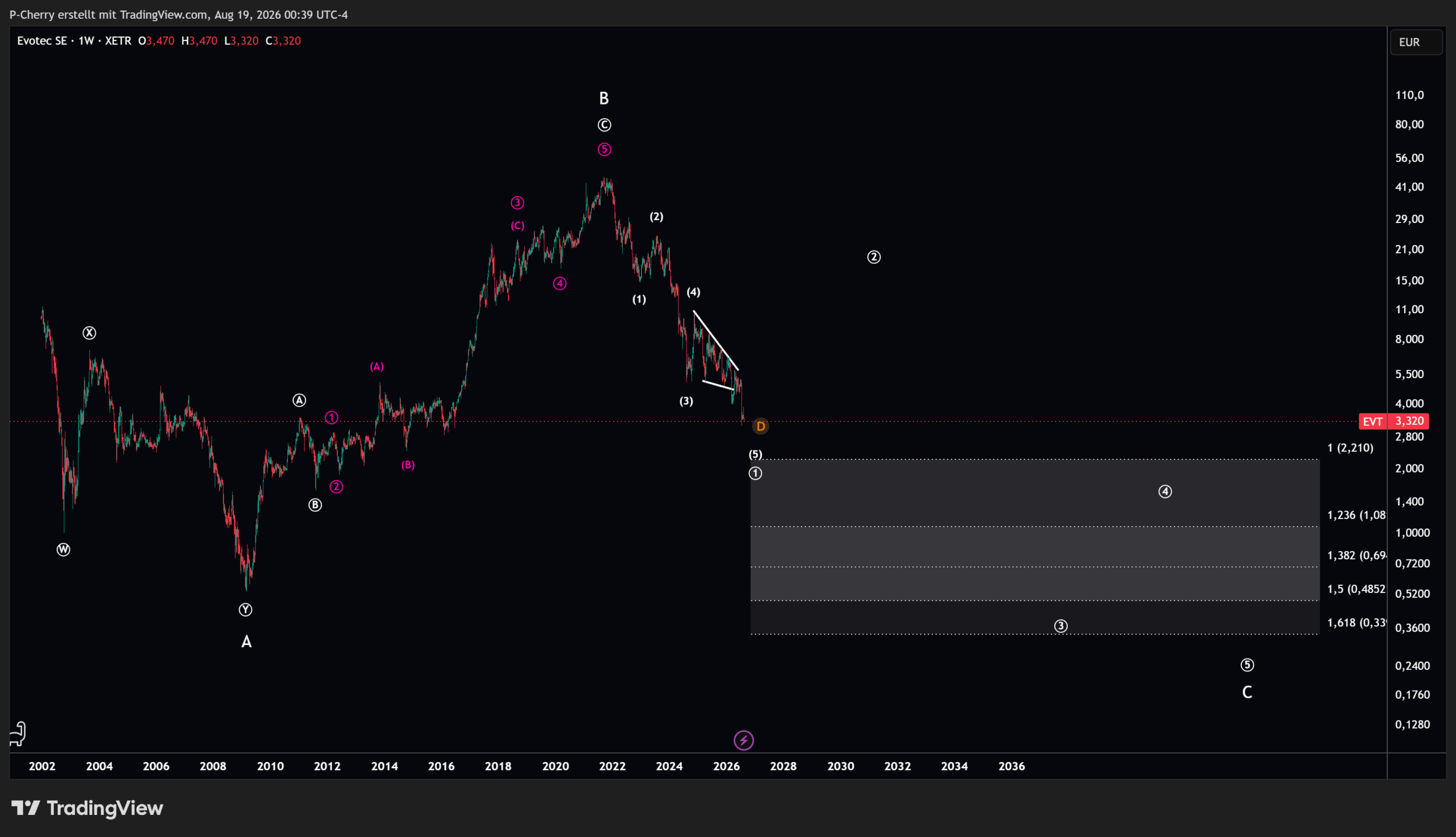
Task: Select the white circled 3 projection label
Action: [1061, 626]
